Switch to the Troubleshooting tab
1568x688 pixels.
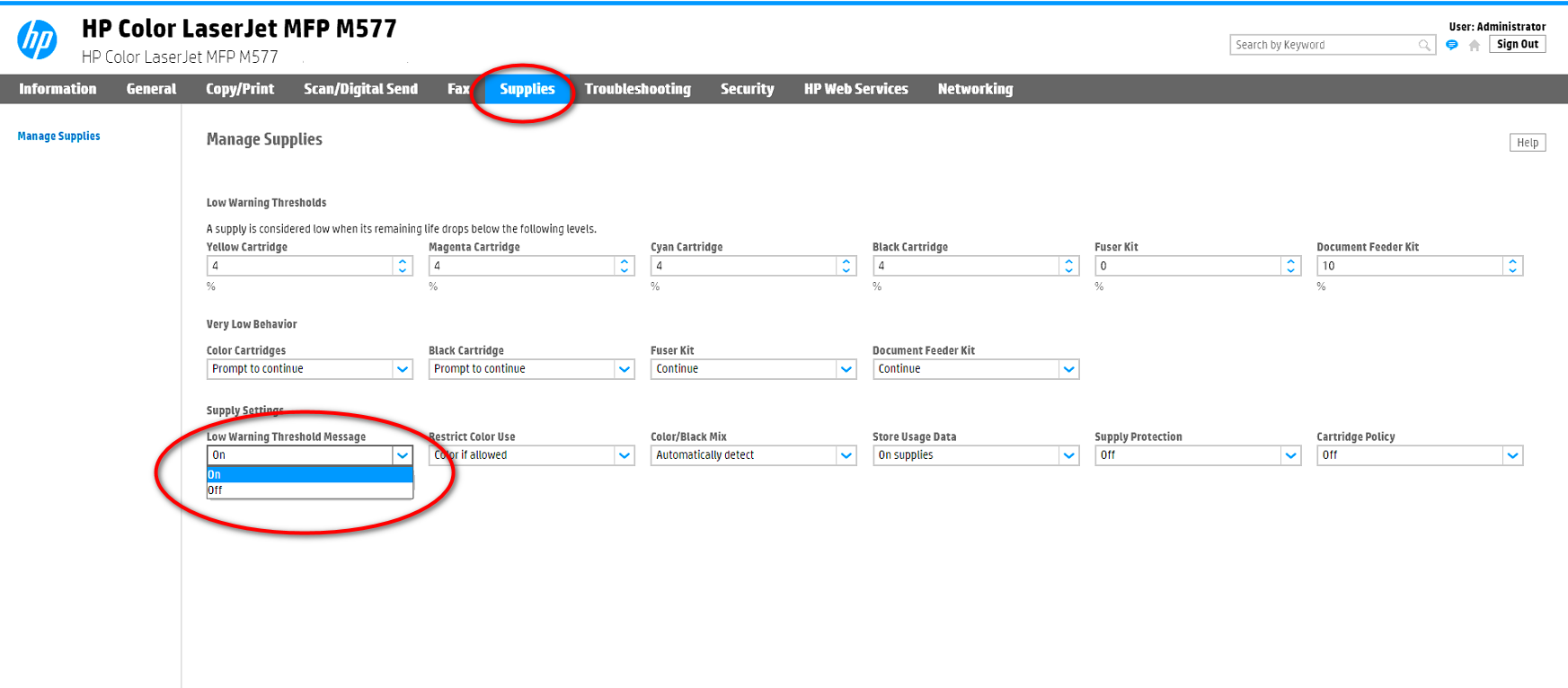(638, 89)
